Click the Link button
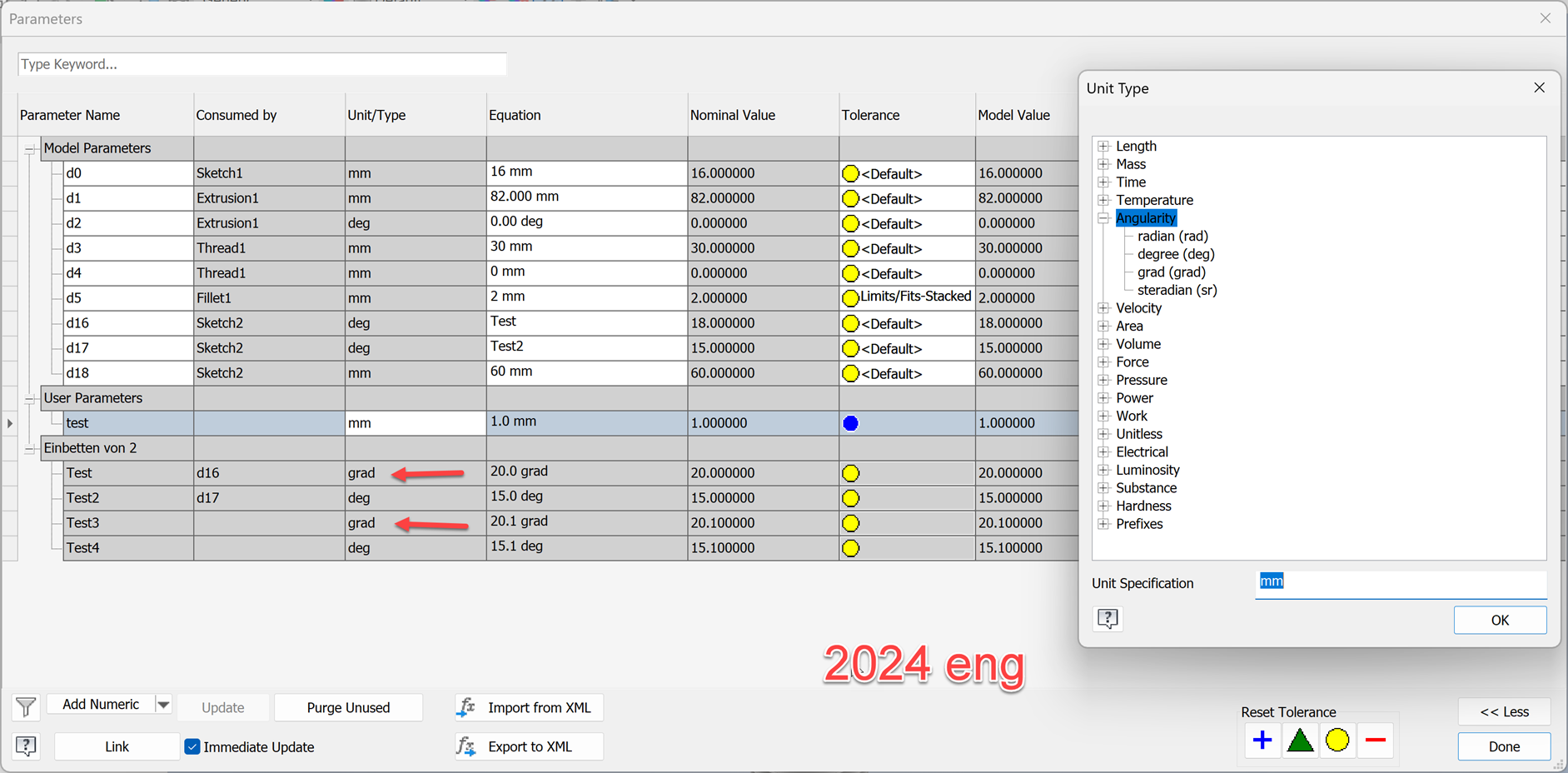 (117, 746)
